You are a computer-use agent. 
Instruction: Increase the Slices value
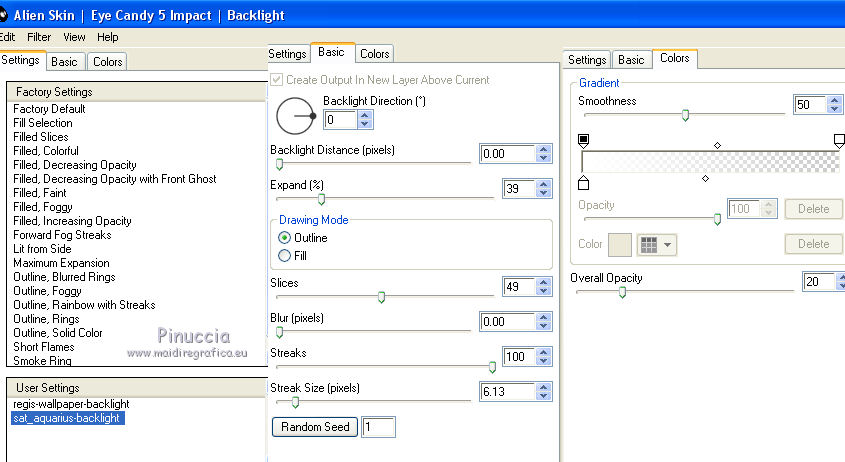544,282
